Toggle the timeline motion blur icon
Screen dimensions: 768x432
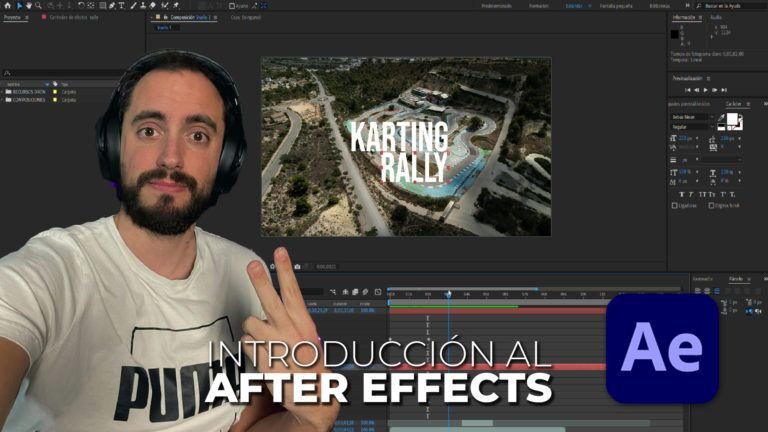(365, 292)
